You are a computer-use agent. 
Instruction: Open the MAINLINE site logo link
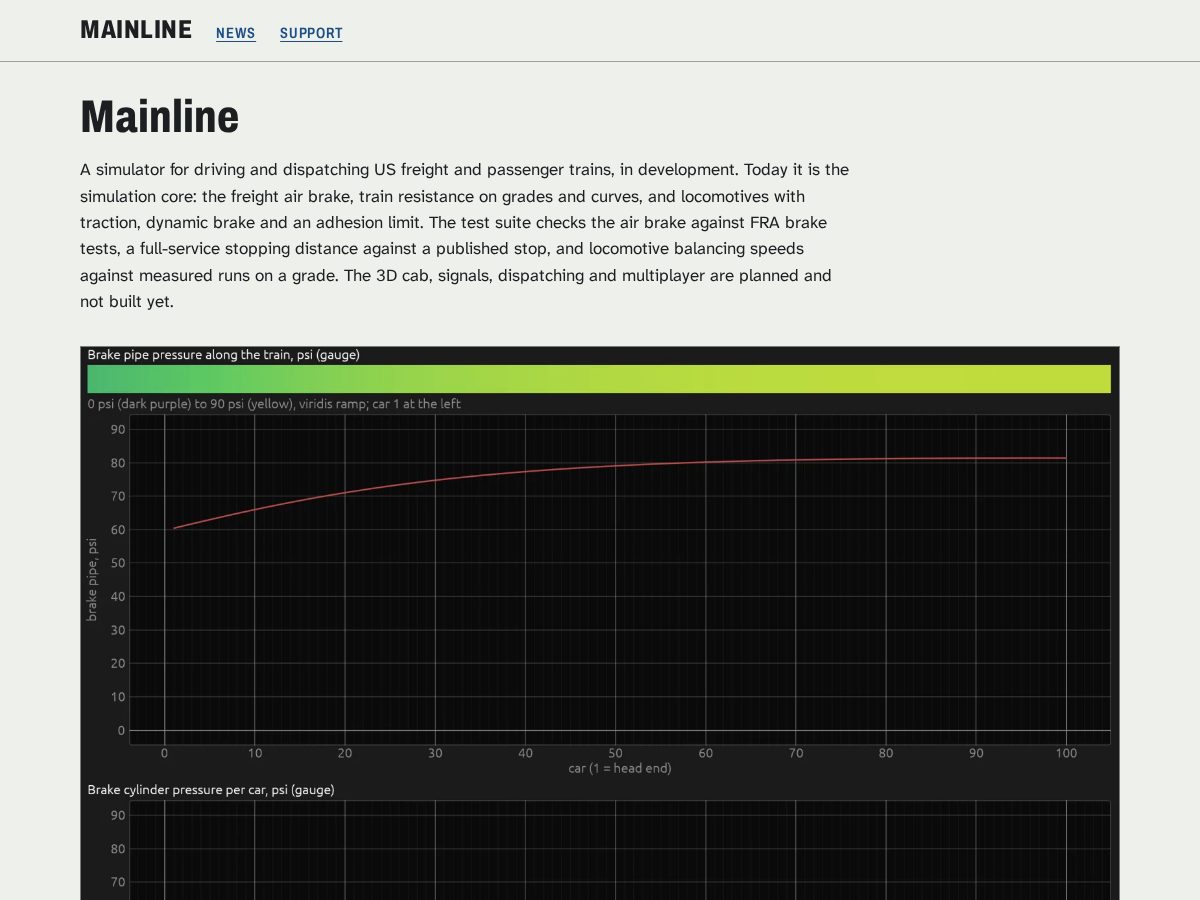click(x=136, y=30)
